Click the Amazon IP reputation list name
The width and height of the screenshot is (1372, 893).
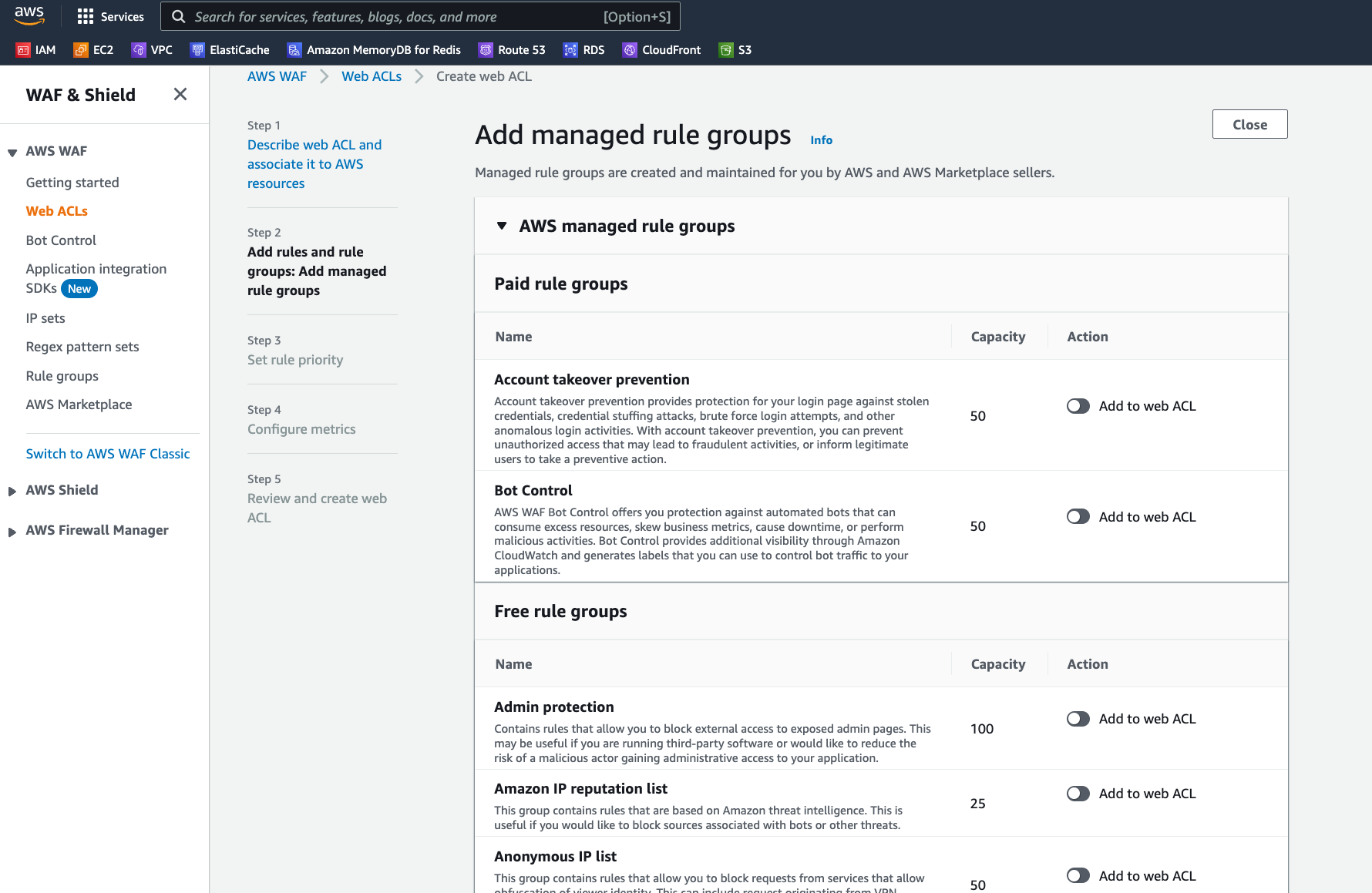(x=580, y=789)
